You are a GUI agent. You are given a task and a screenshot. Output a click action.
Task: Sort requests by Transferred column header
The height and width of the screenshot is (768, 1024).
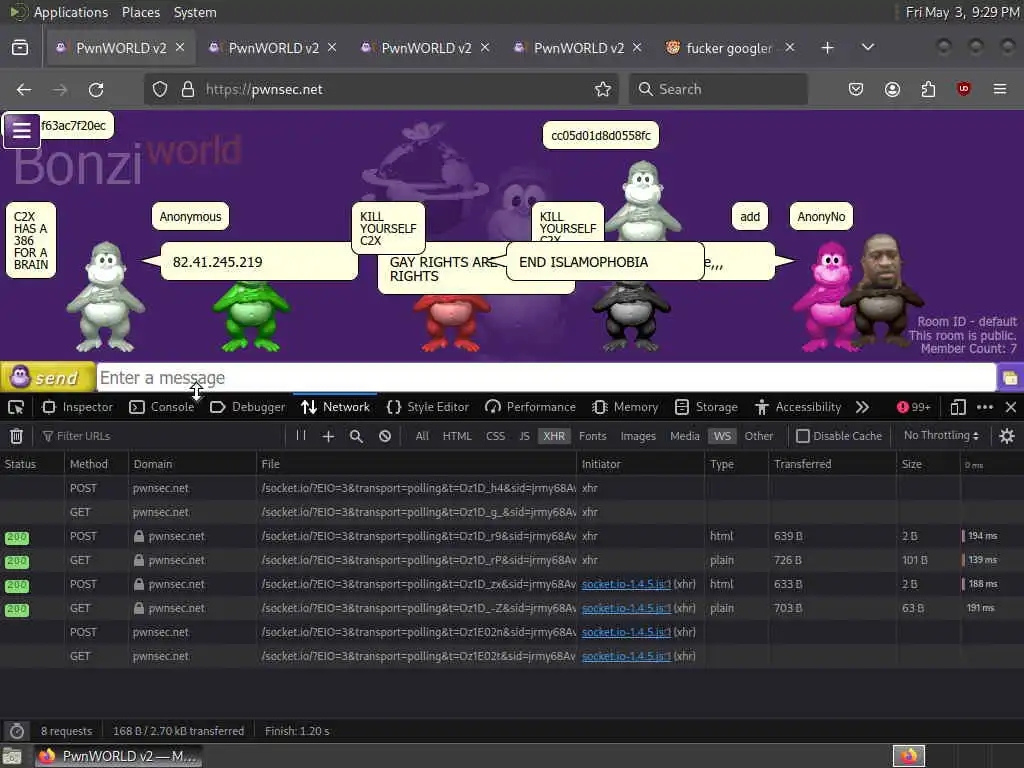tap(832, 464)
